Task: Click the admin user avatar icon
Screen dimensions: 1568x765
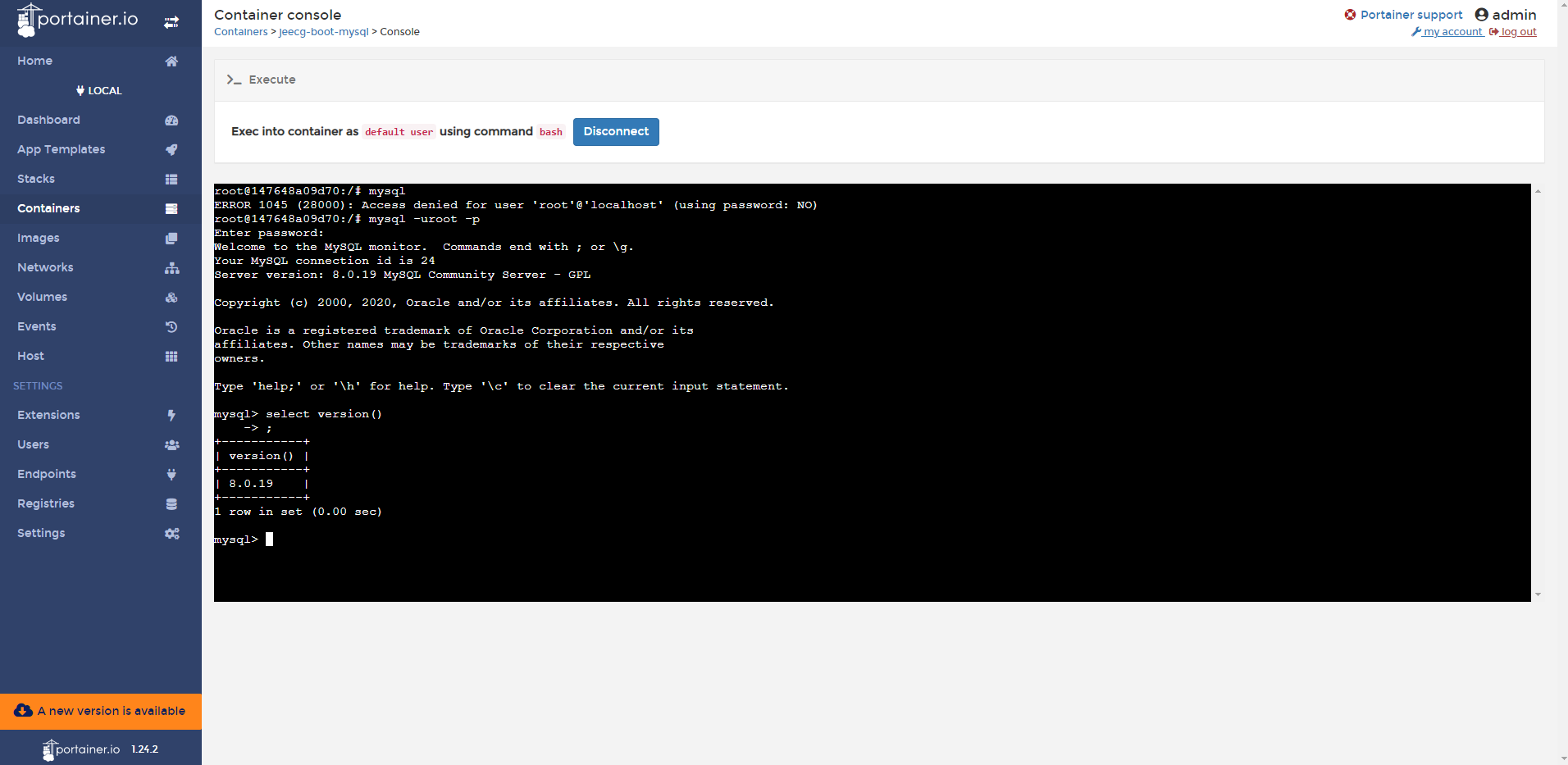Action: tap(1481, 15)
